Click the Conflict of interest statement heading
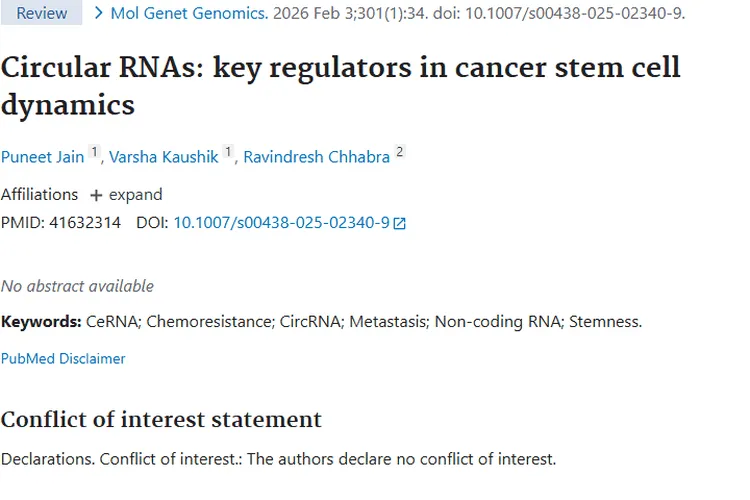Viewport: 750px width, 500px height. pos(161,419)
